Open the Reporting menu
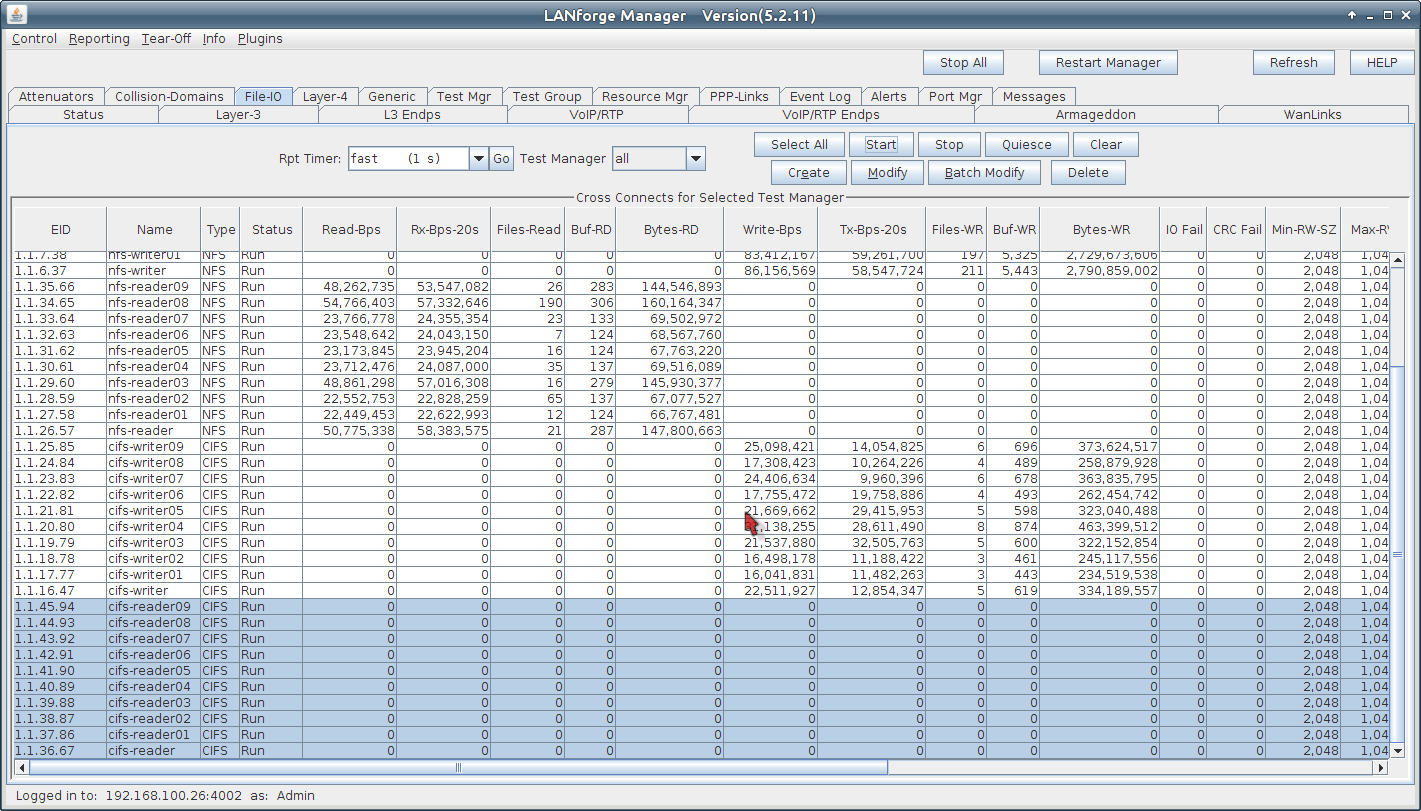Viewport: 1421px width, 811px height. pos(99,39)
